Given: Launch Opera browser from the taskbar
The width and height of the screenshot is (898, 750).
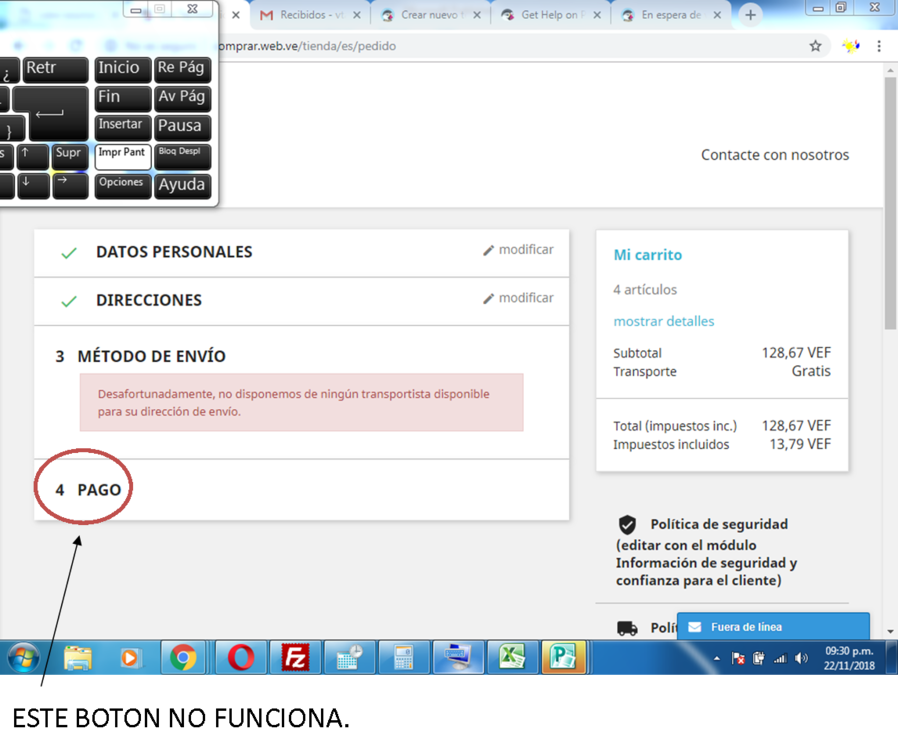Looking at the screenshot, I should click(240, 658).
